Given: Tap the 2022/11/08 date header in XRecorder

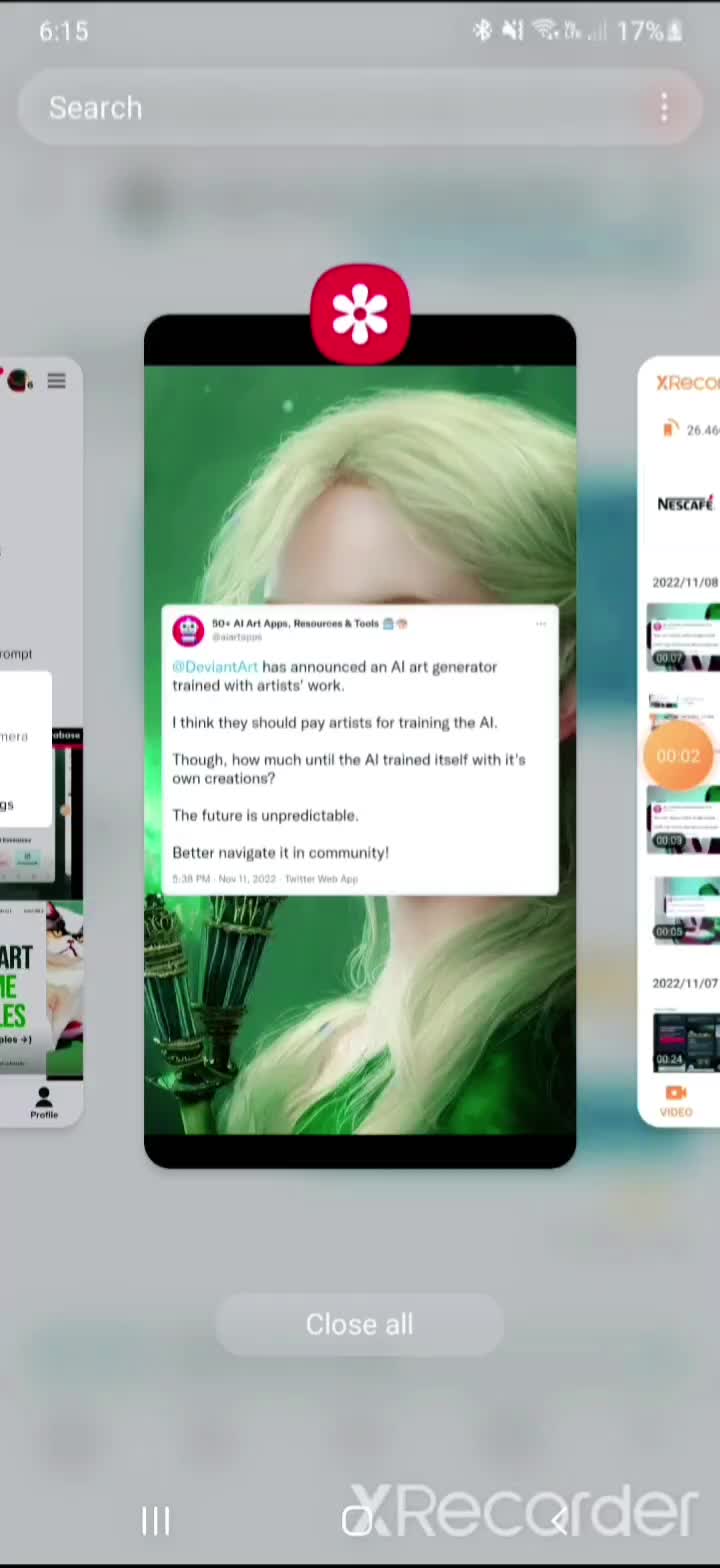Looking at the screenshot, I should [x=685, y=582].
